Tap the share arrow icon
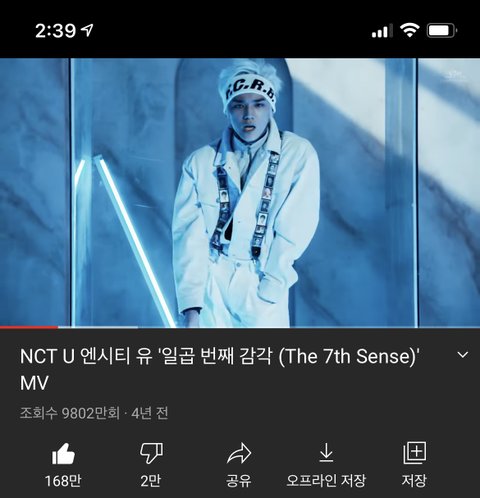This screenshot has height=498, width=480. coord(239,453)
